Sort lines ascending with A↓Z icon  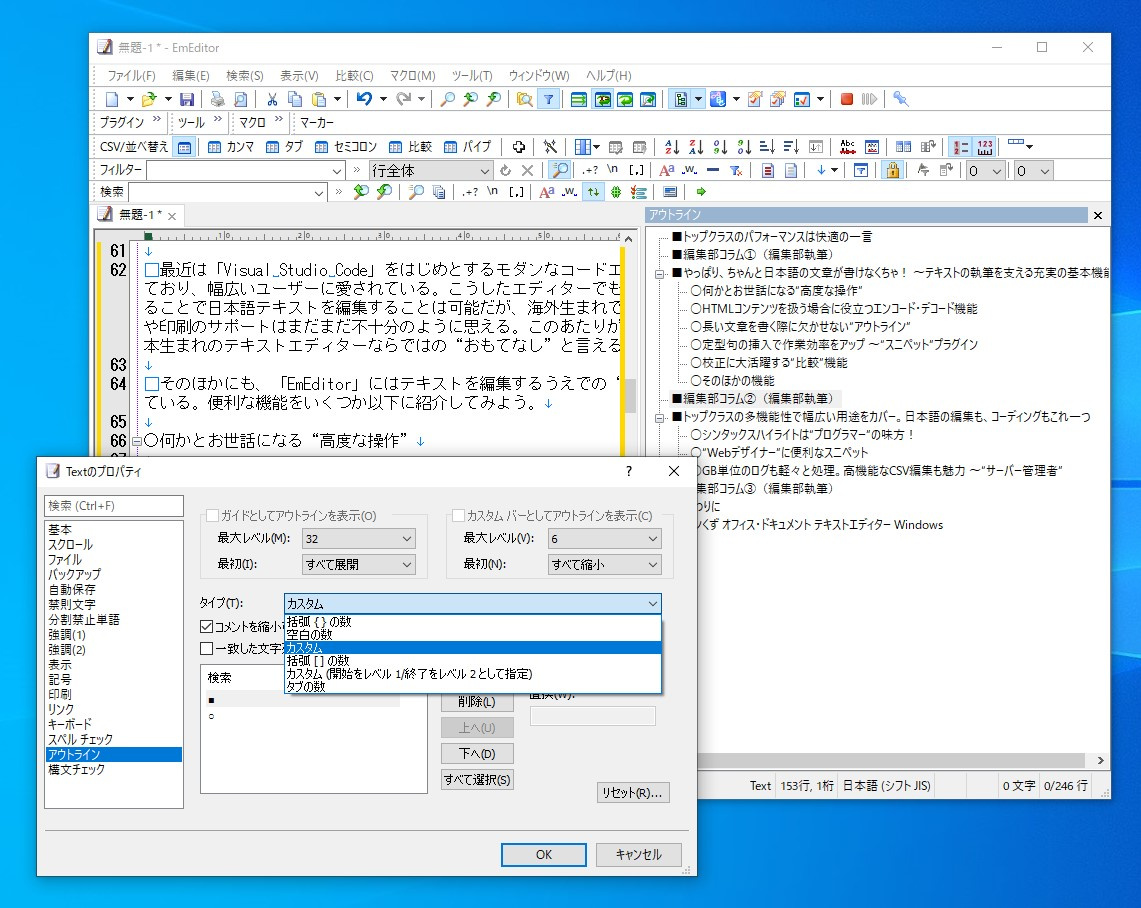point(670,146)
